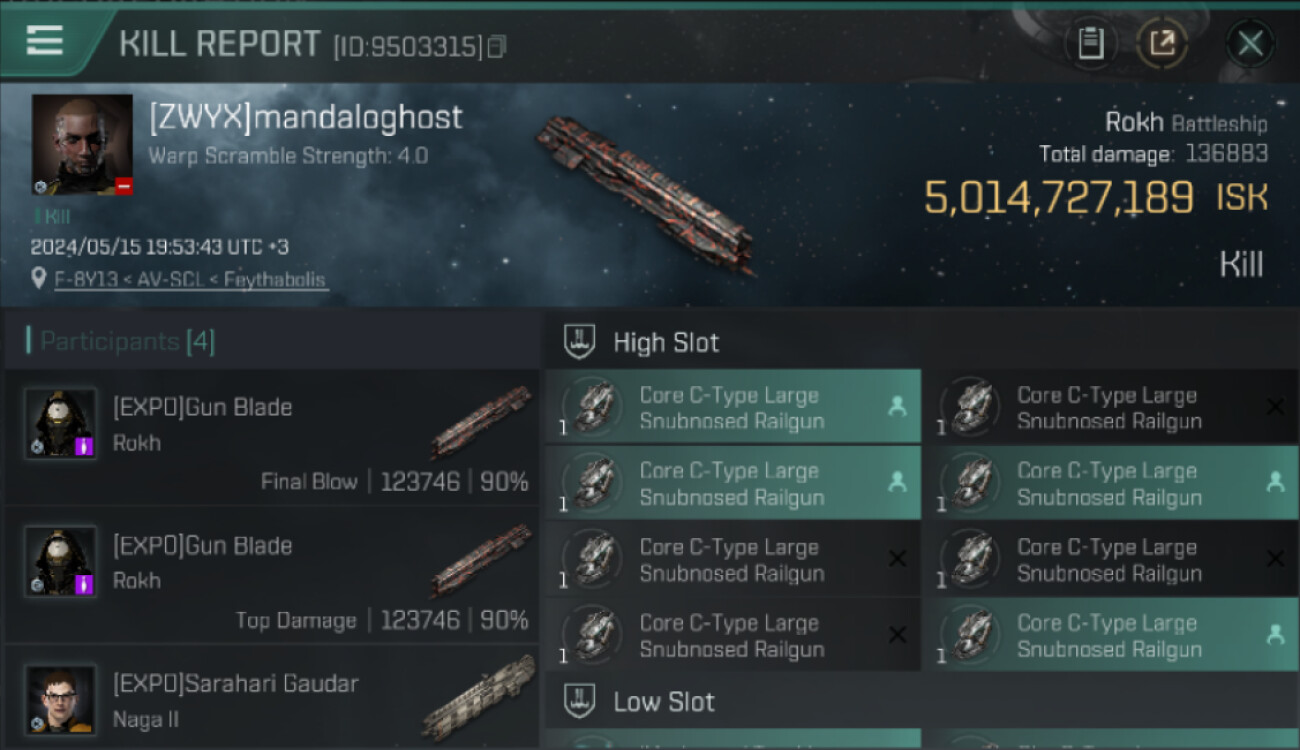
Task: Click the 5,014,727,189 ISK value
Action: tap(1058, 198)
